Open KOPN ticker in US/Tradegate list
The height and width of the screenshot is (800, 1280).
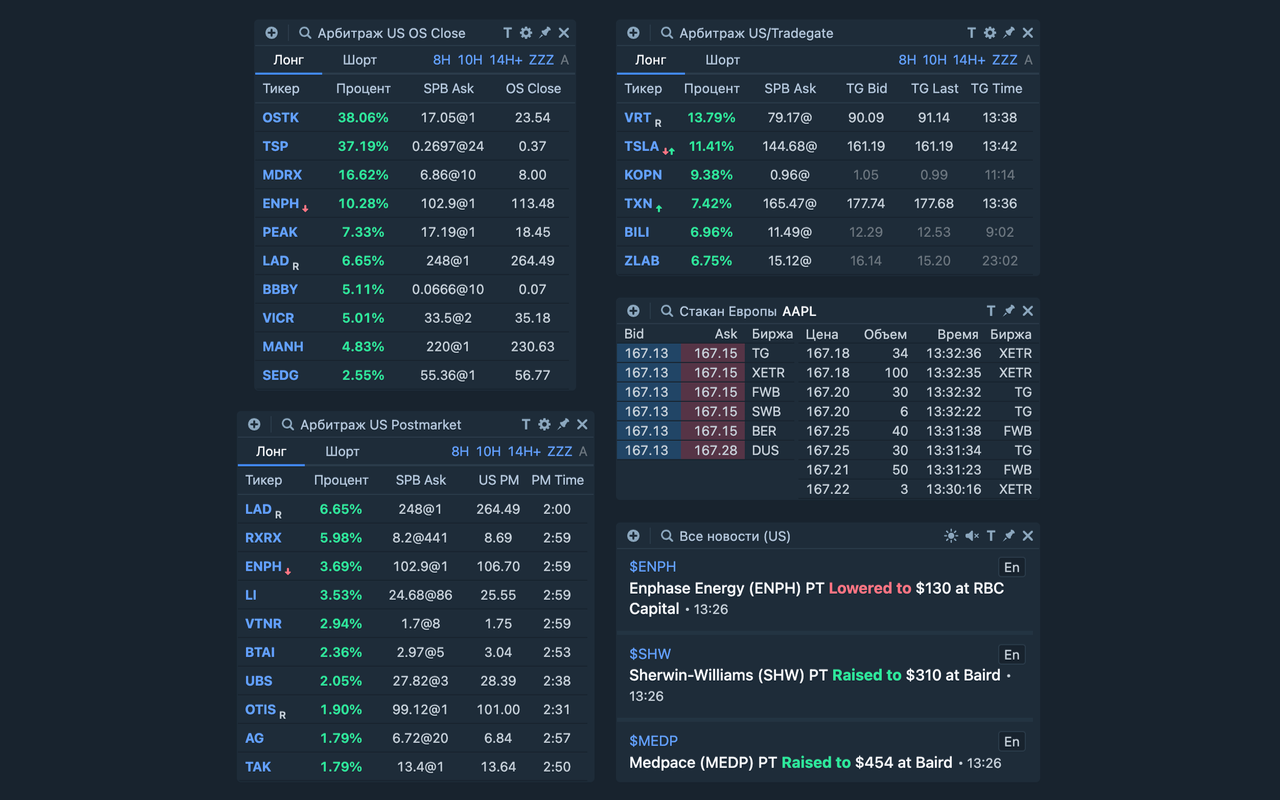tap(643, 175)
